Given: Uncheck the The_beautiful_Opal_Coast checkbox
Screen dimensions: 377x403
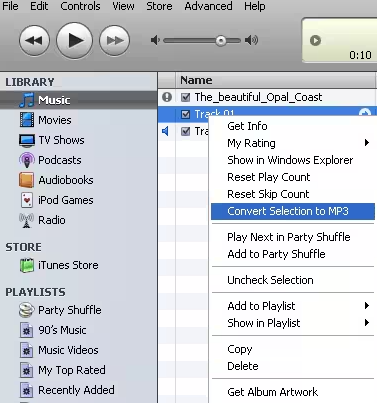Looking at the screenshot, I should click(x=185, y=97).
